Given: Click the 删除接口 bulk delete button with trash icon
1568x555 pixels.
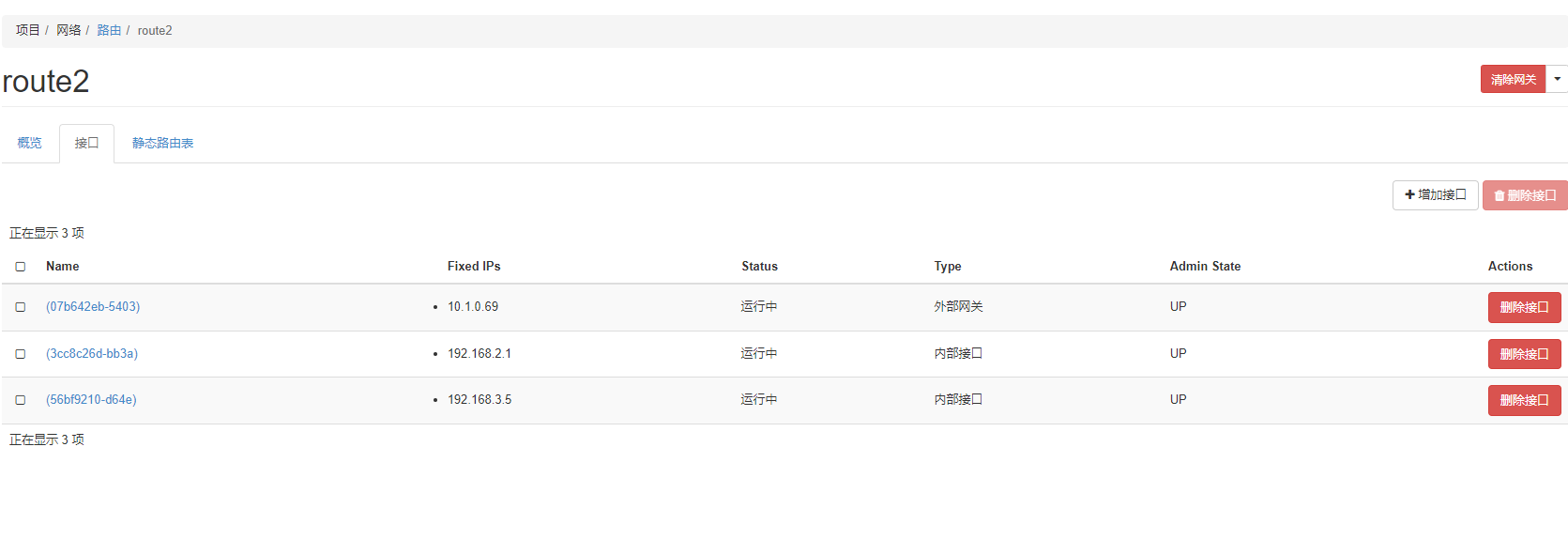Looking at the screenshot, I should coord(1524,195).
